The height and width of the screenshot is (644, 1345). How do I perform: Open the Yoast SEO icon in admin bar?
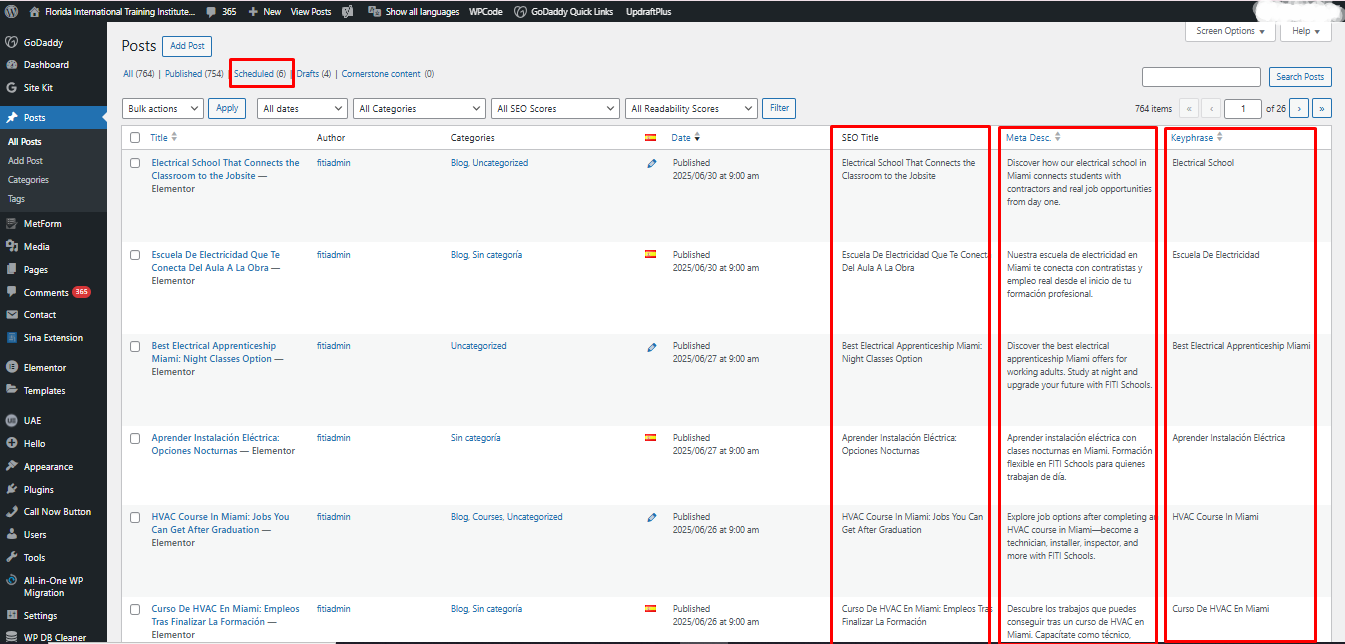point(347,12)
